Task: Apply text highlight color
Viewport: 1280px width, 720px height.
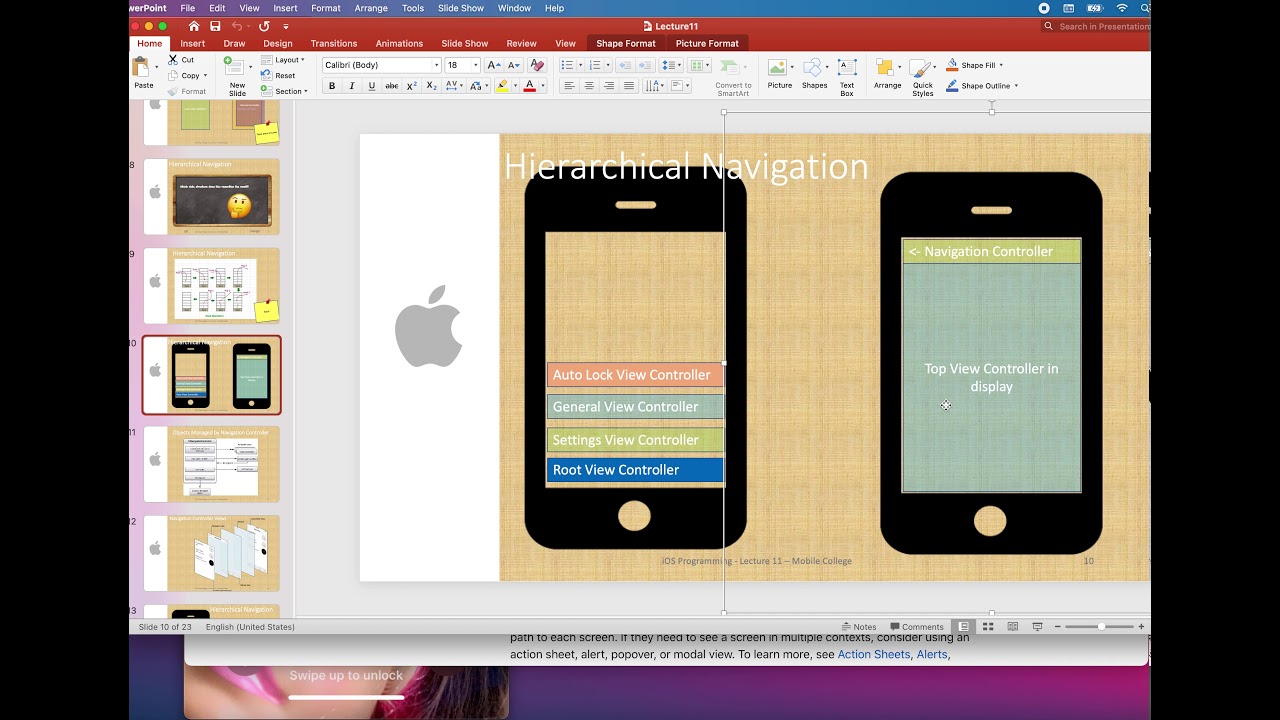Action: coord(502,86)
